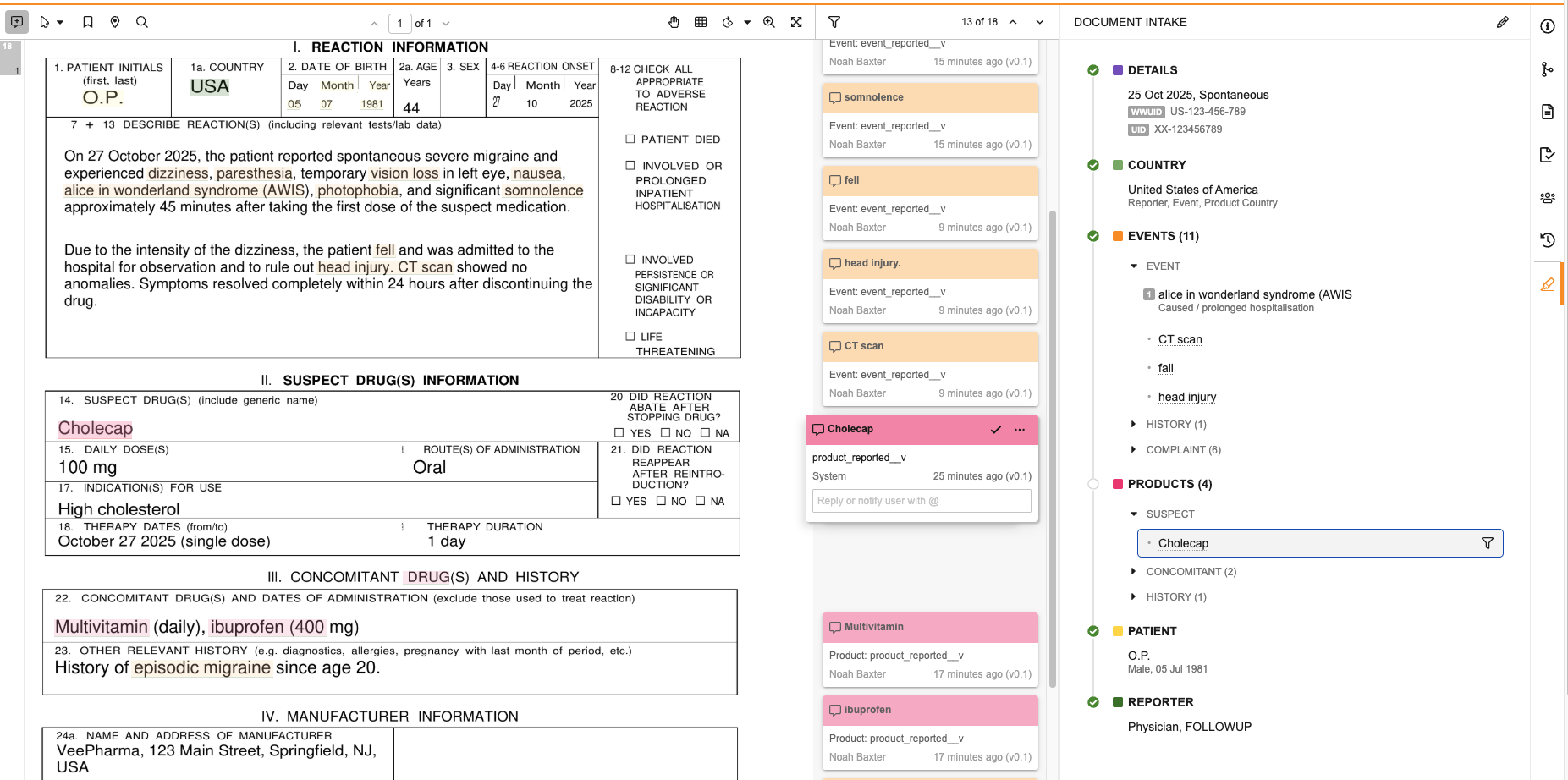1568x780 pixels.
Task: Click the zoom magnifier icon in toolbar
Action: (769, 22)
